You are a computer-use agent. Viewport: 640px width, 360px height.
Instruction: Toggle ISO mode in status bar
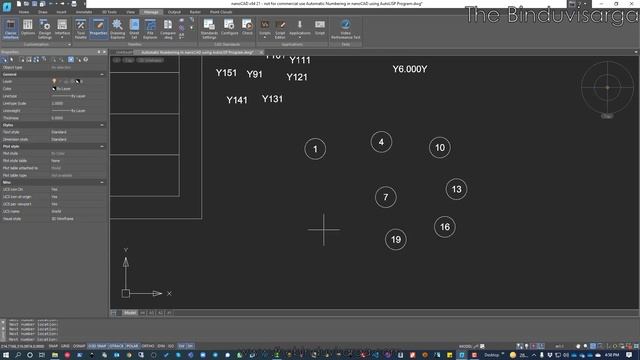pyautogui.click(x=171, y=346)
